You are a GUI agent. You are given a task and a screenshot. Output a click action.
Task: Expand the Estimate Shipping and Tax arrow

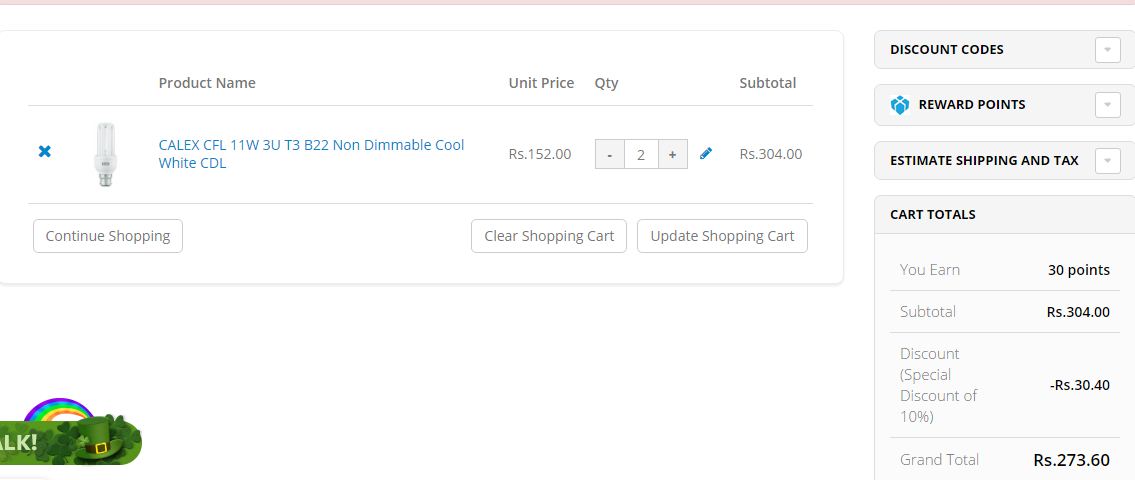pyautogui.click(x=1107, y=160)
